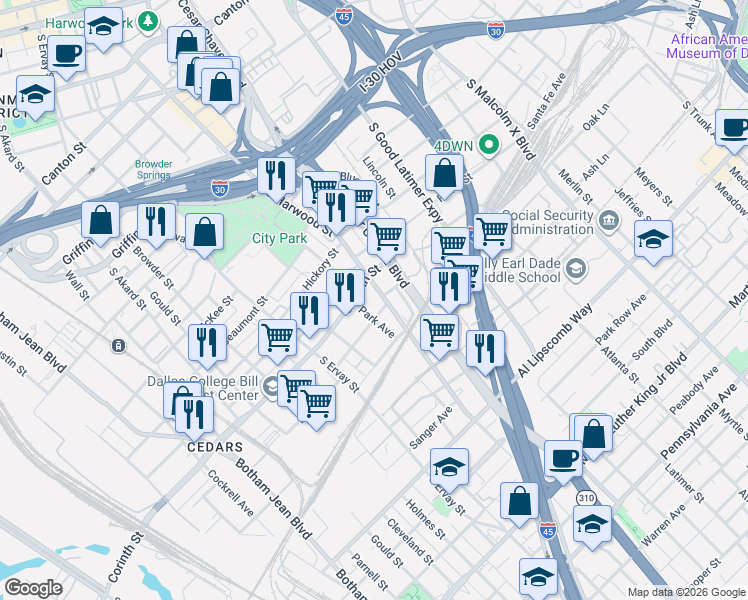Click the restaurant marker above the Cedars label
748x600 pixels.
click(x=194, y=418)
